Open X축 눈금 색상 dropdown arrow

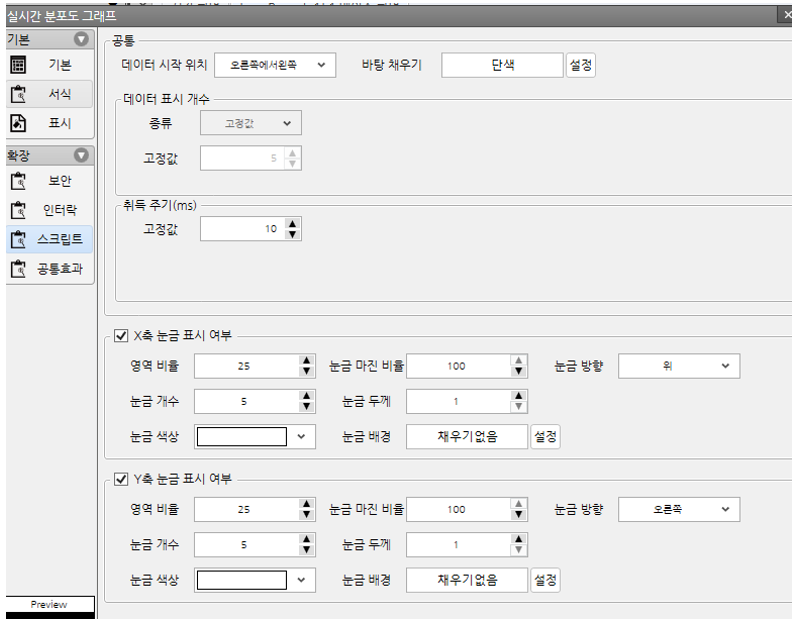(x=301, y=436)
